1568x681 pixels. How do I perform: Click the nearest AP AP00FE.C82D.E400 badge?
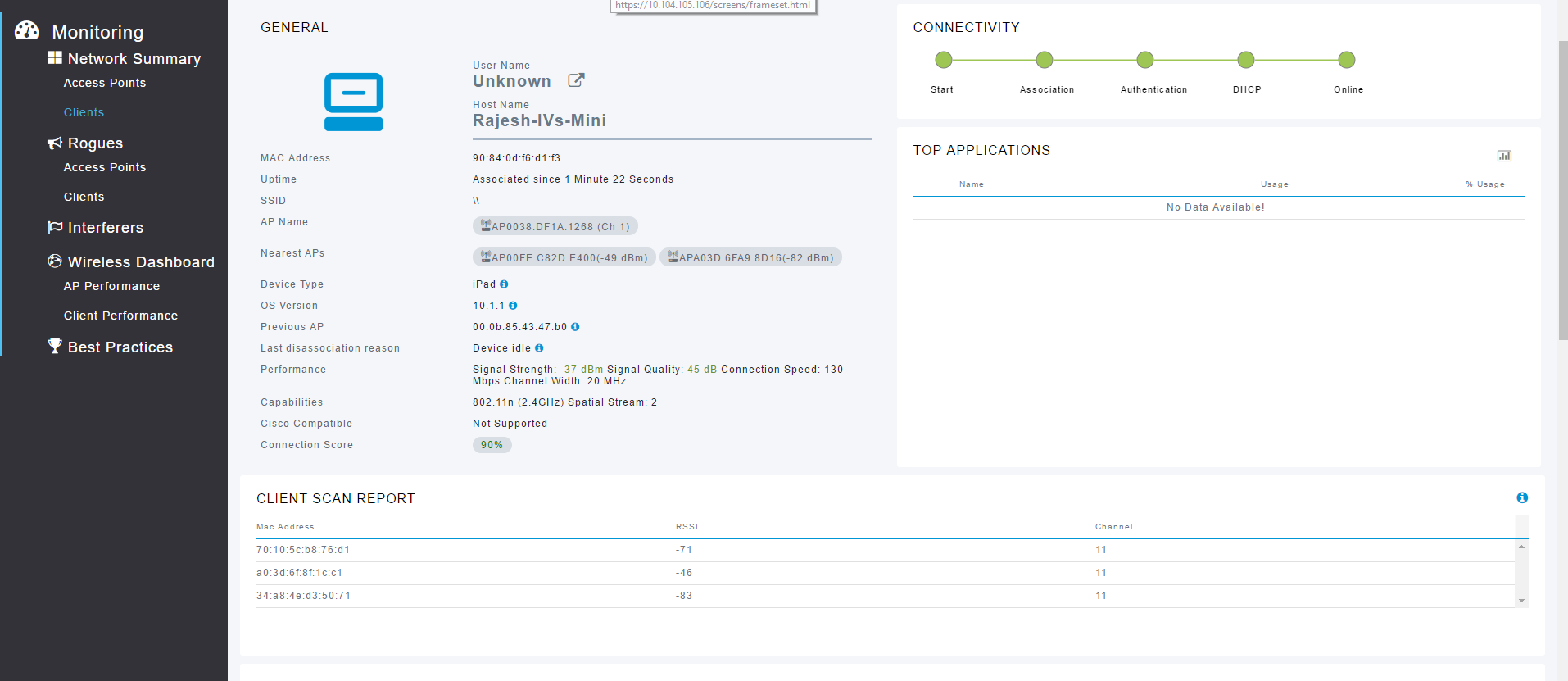pyautogui.click(x=564, y=257)
